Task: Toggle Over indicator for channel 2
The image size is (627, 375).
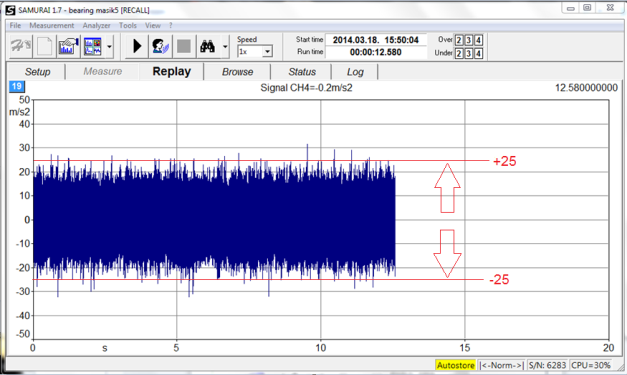Action: [459, 40]
